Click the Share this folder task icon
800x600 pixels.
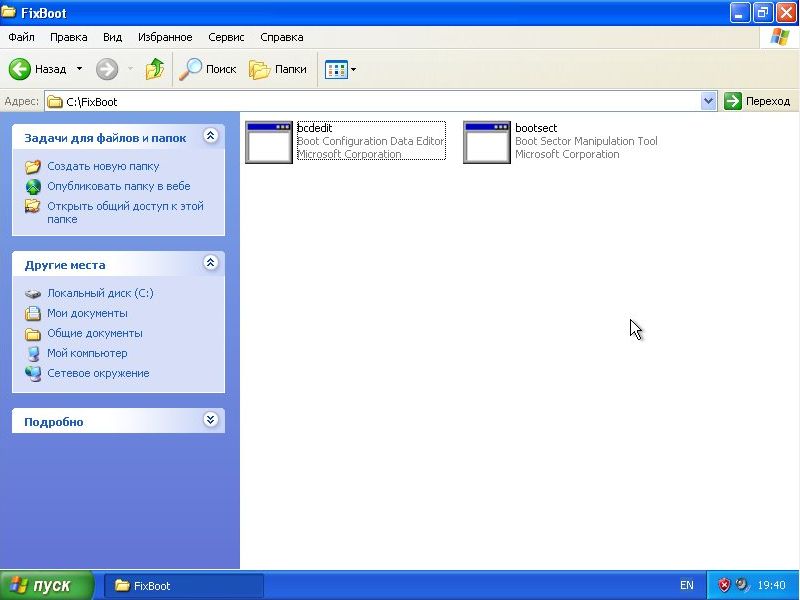[x=33, y=207]
